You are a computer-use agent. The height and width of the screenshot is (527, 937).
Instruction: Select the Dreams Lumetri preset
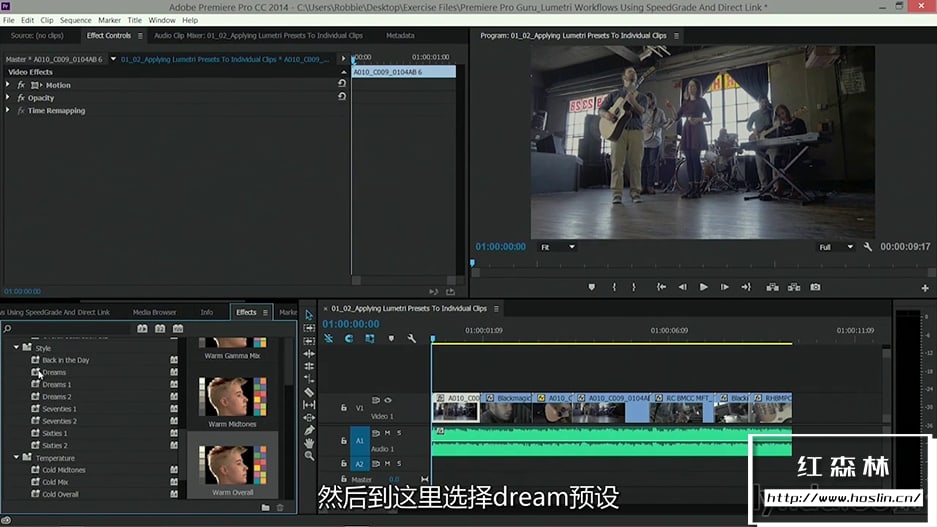(54, 372)
